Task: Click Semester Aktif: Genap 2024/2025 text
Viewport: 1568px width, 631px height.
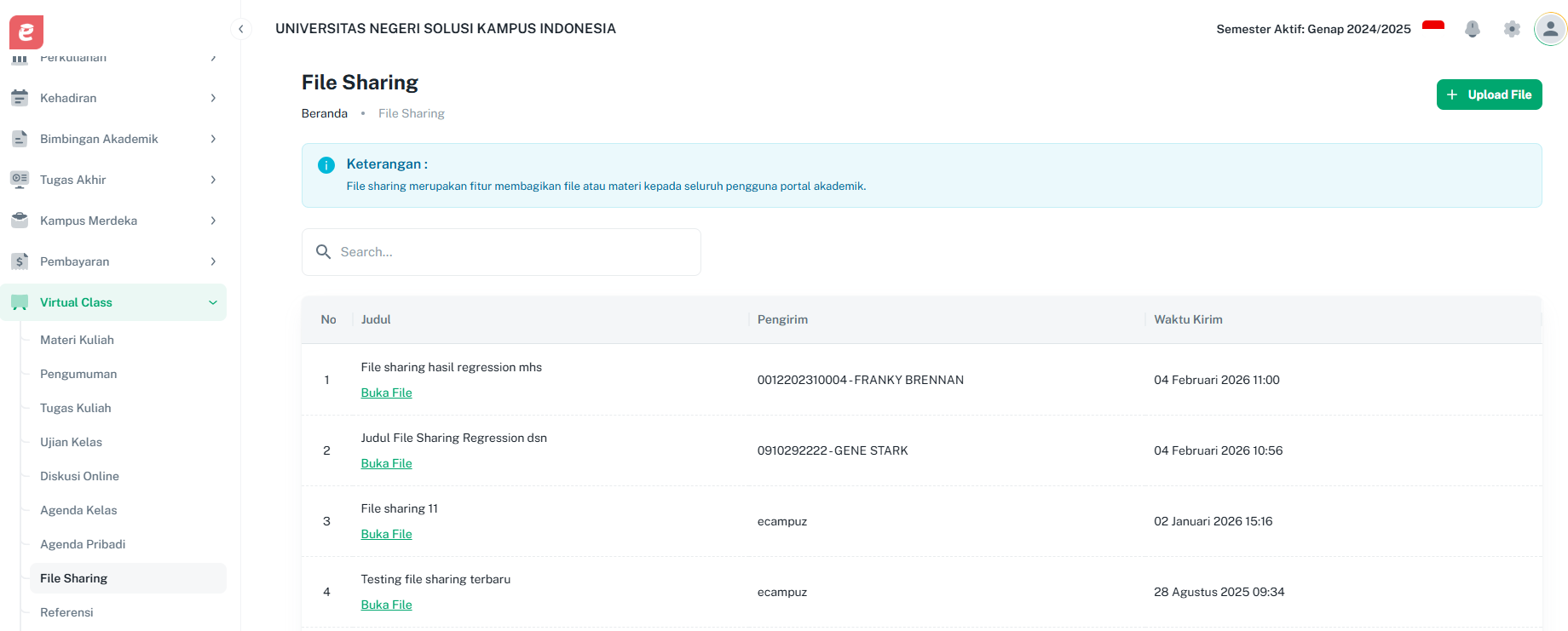Action: (1313, 29)
